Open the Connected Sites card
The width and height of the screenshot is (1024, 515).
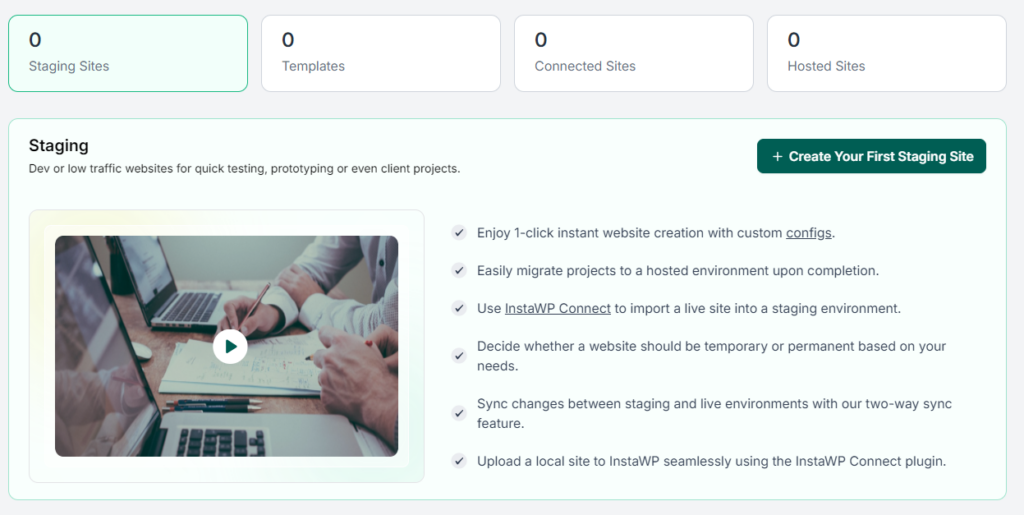tap(633, 54)
